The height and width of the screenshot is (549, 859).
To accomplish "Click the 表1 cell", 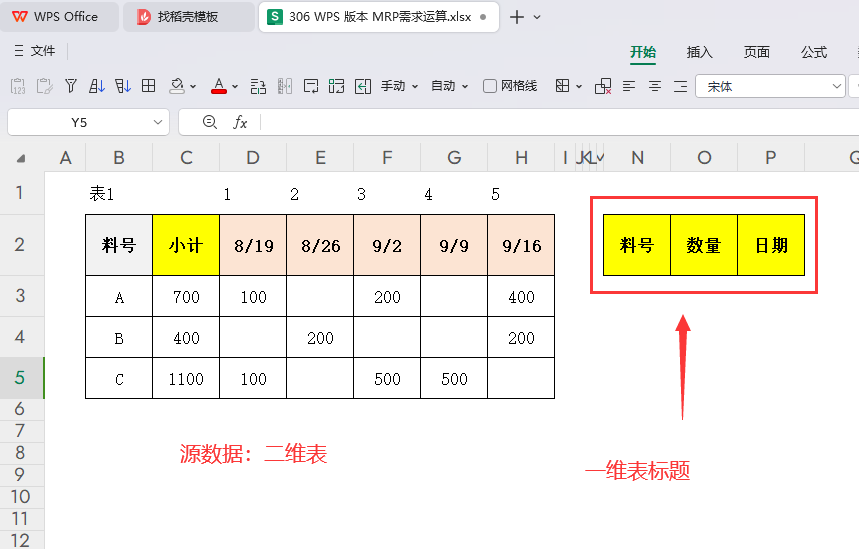I will point(119,193).
